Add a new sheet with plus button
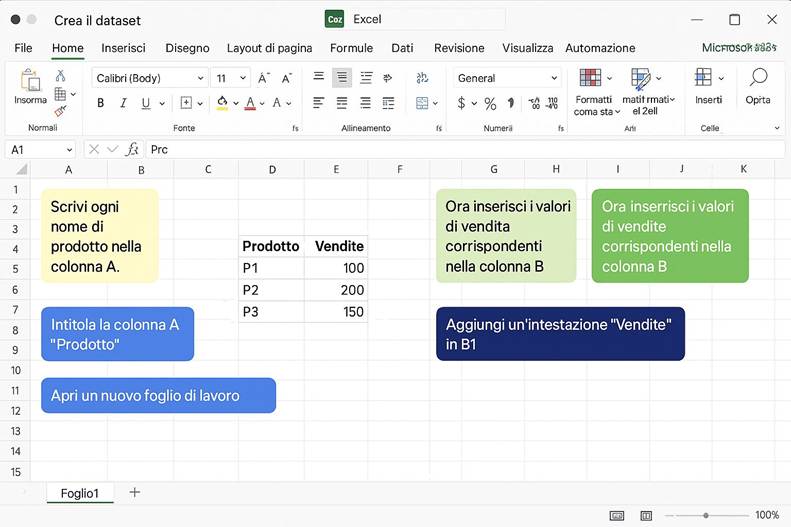This screenshot has height=527, width=791. (135, 492)
